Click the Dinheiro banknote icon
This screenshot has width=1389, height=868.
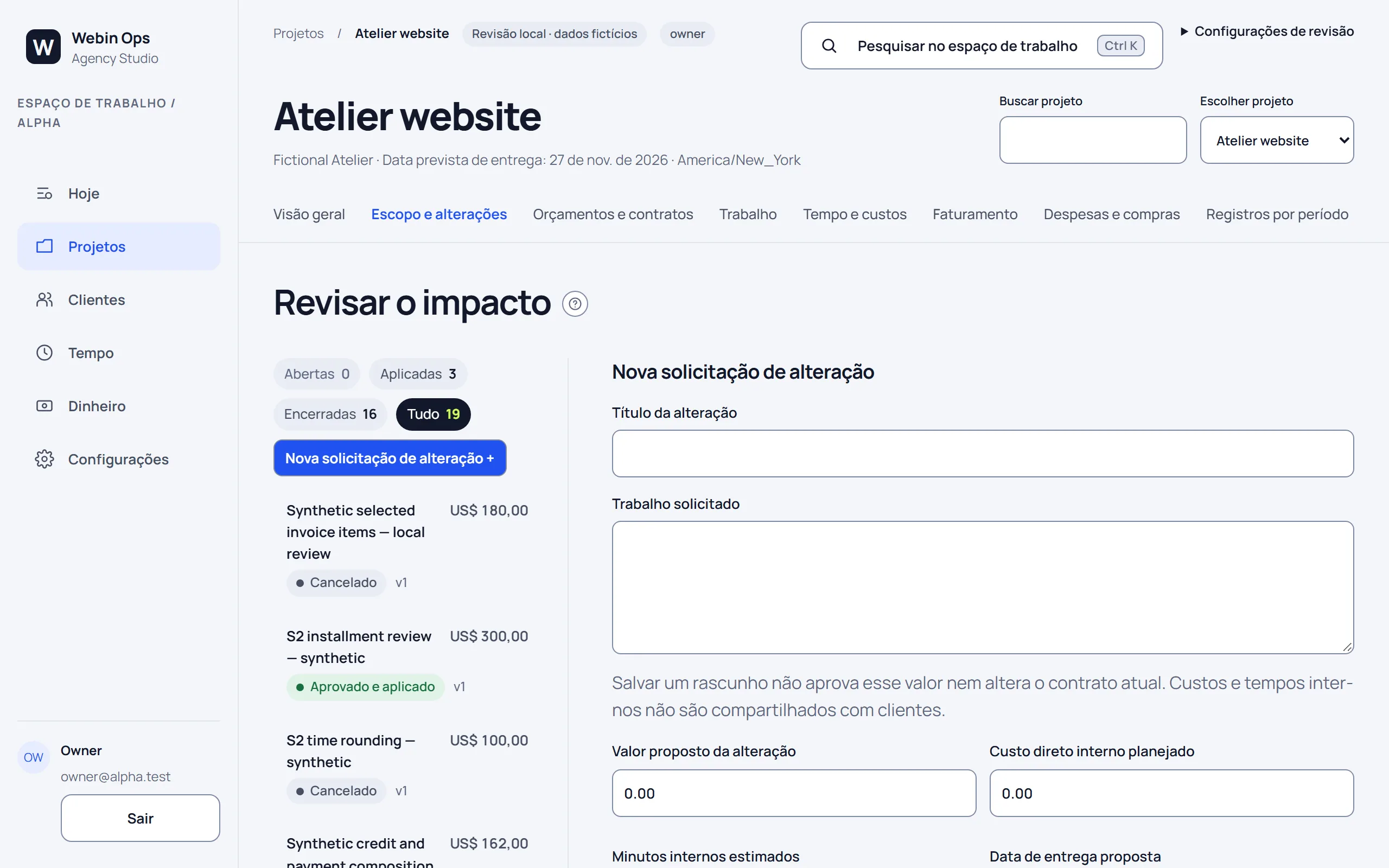44,406
